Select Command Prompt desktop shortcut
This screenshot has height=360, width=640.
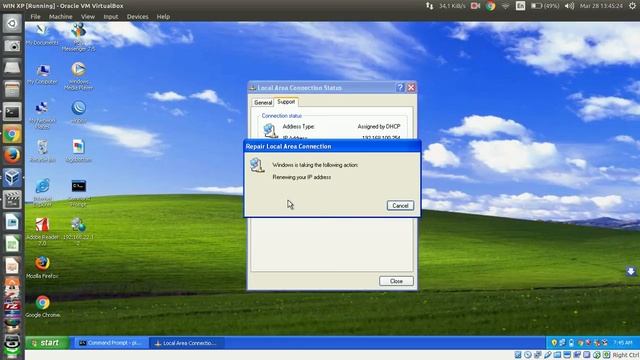click(78, 192)
